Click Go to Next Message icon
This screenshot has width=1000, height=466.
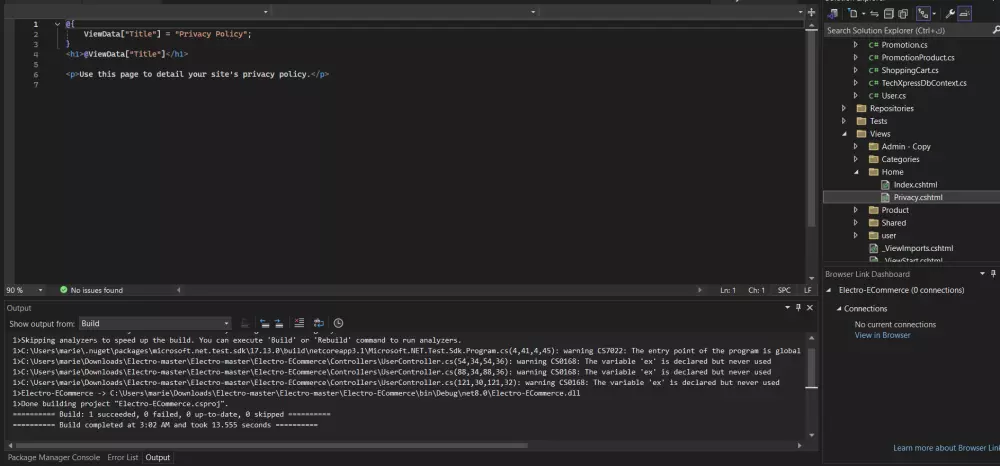tap(279, 323)
